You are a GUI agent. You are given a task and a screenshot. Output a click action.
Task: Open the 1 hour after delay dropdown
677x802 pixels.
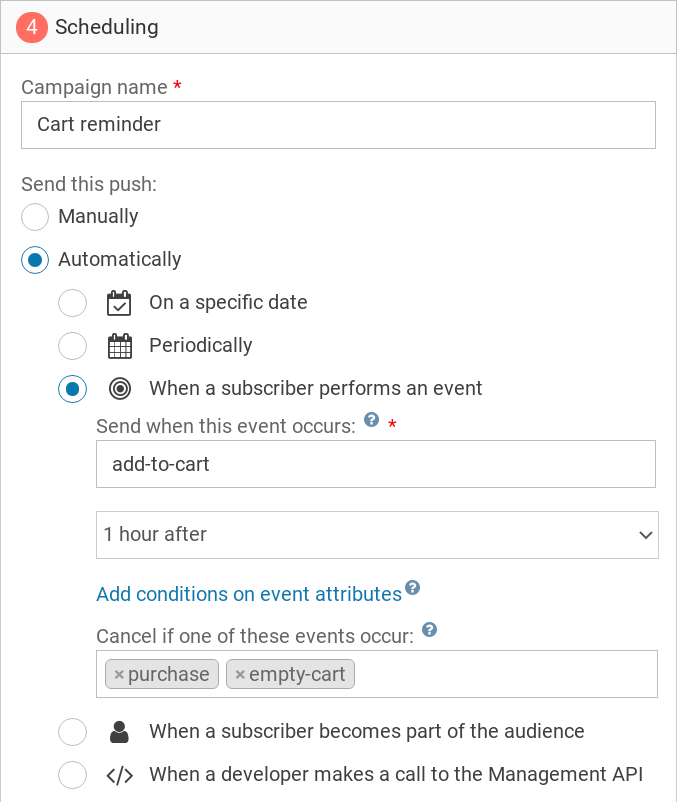(377, 535)
